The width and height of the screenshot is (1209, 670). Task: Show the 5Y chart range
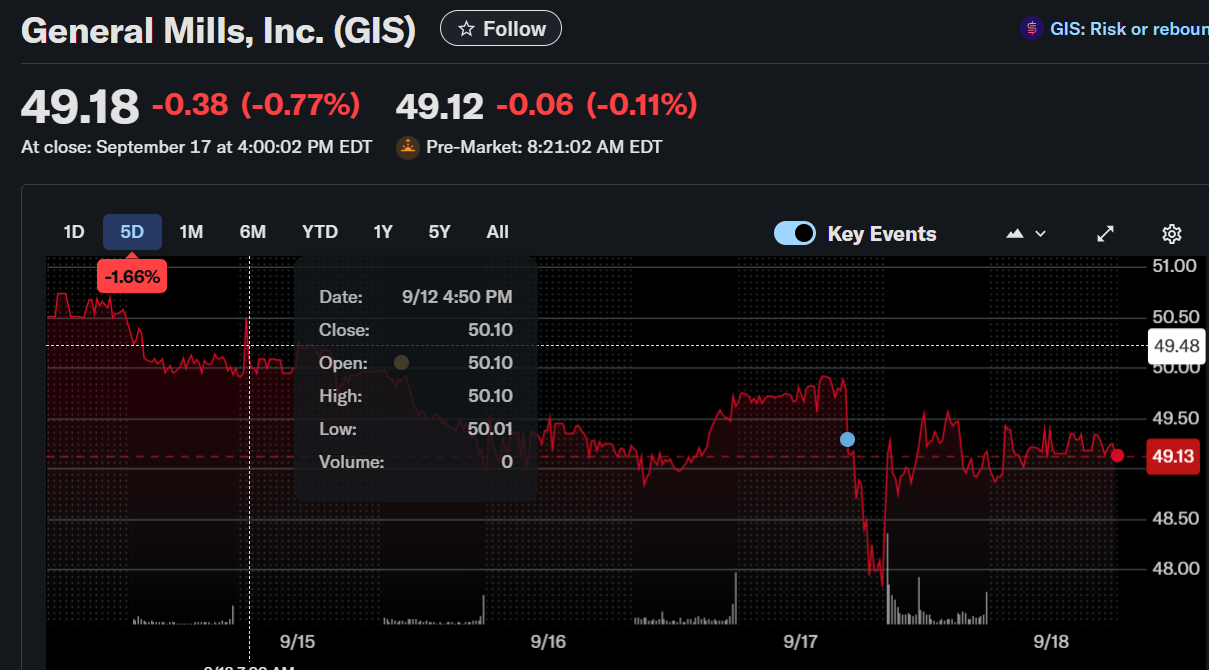[x=440, y=232]
